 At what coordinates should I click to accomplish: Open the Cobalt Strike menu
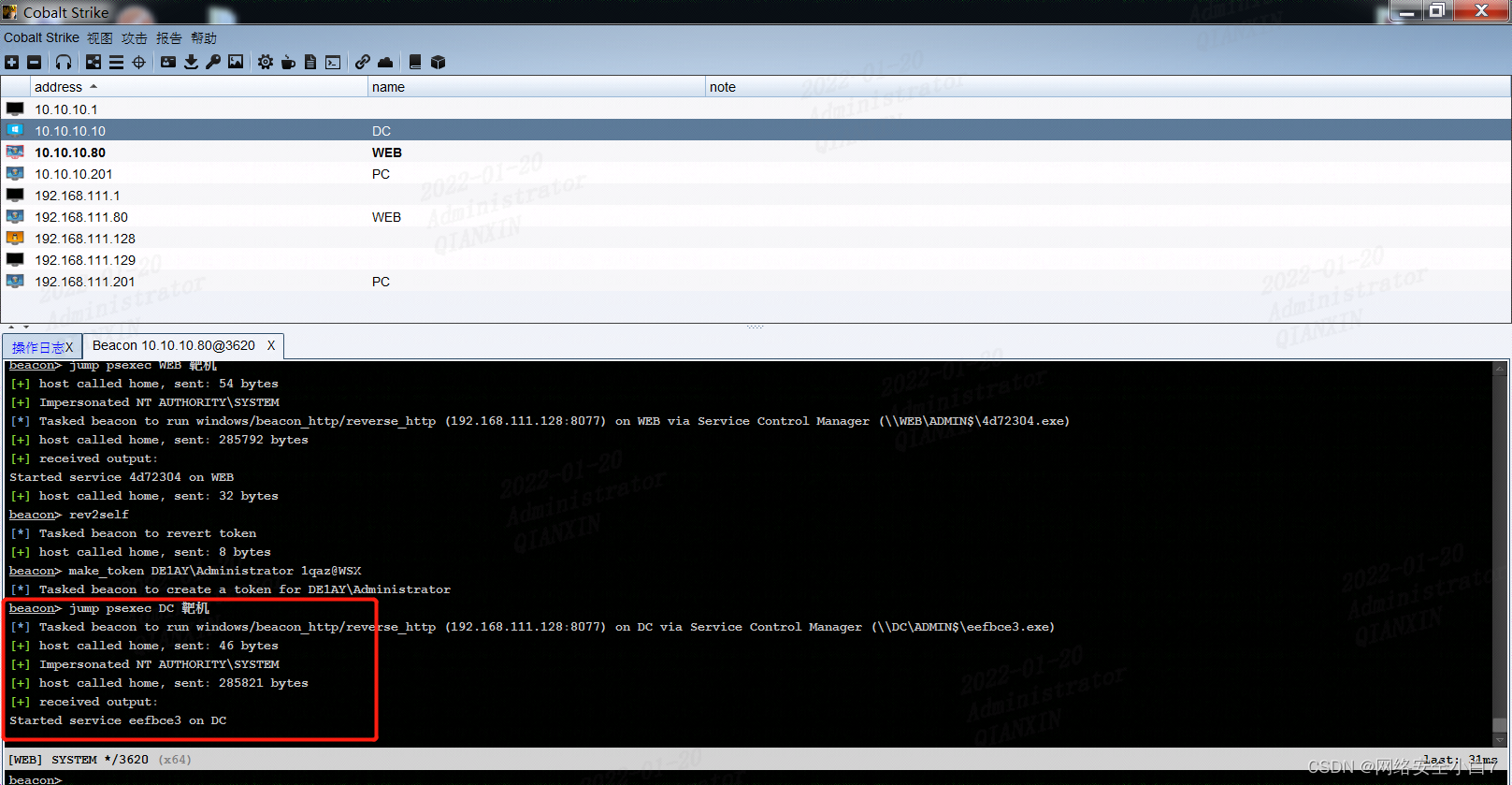41,38
